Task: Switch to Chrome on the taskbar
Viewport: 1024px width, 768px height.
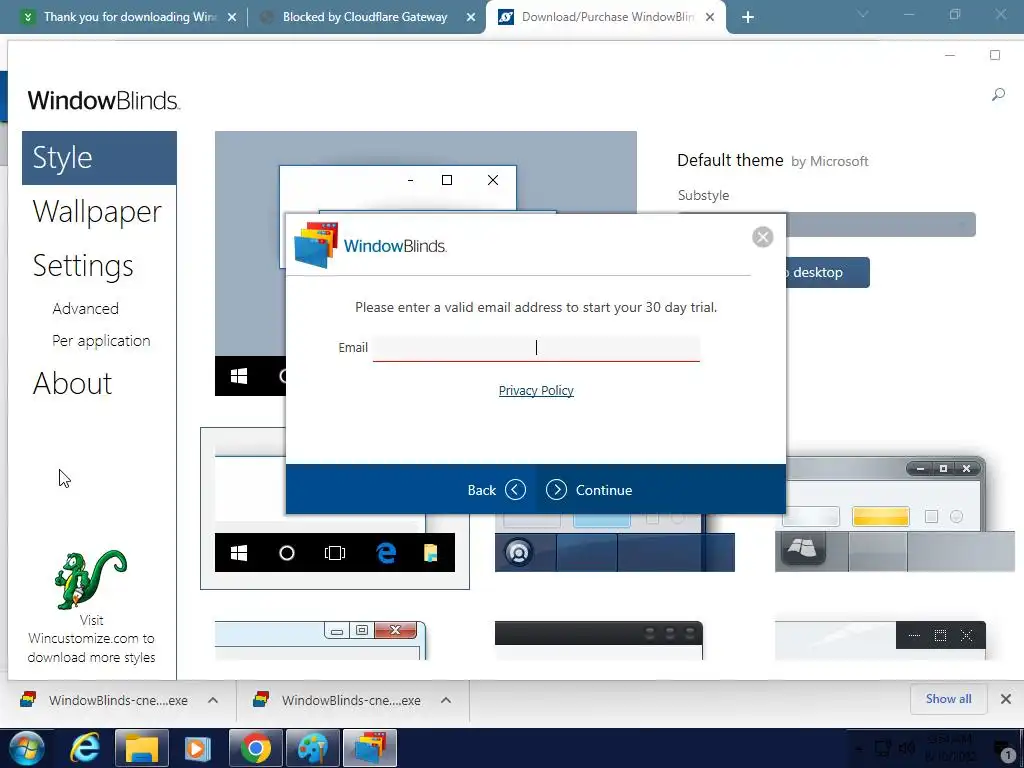Action: pos(255,748)
